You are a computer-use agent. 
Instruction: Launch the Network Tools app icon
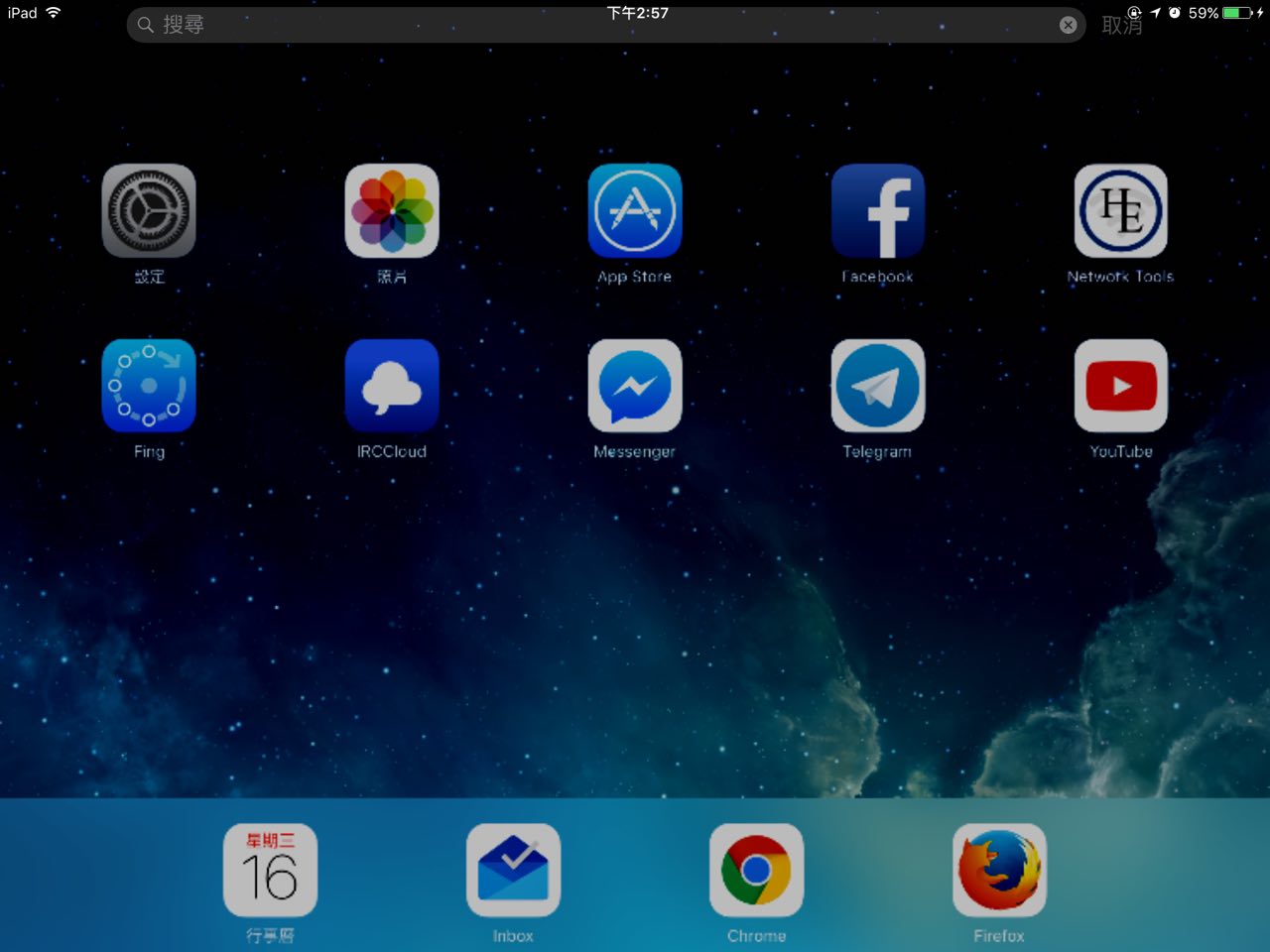pos(1121,211)
